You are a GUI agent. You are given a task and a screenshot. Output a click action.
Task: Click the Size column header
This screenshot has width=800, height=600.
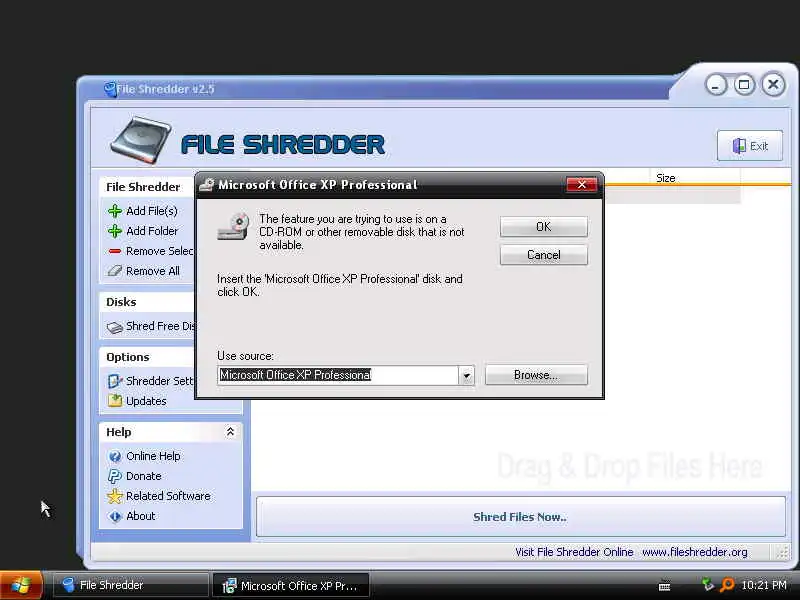click(665, 178)
